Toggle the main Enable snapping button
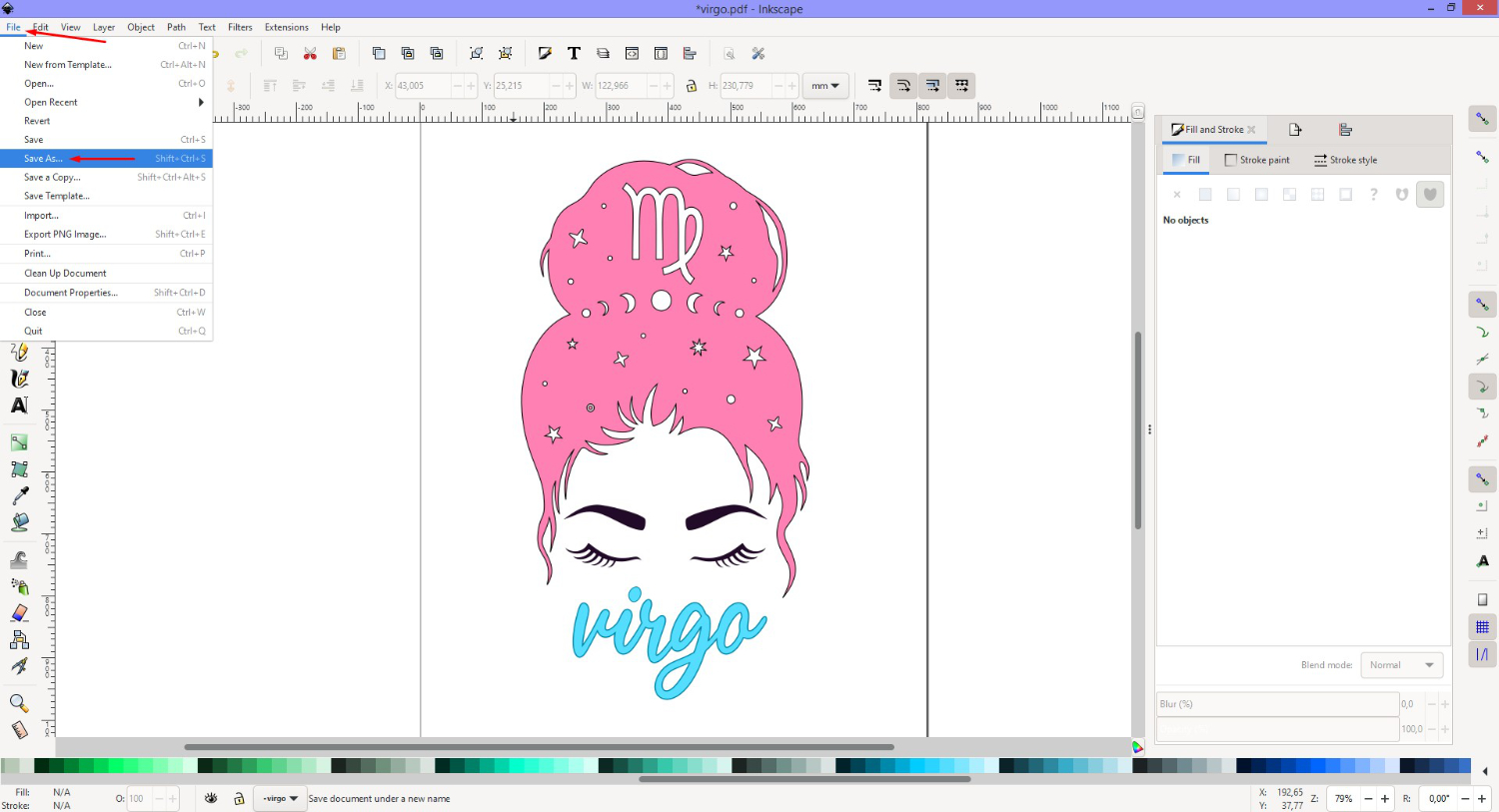1499x812 pixels. pos(1482,119)
